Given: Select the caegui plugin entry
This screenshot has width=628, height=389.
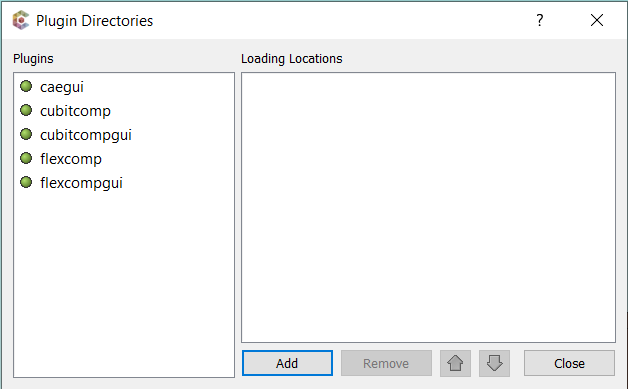Looking at the screenshot, I should [x=62, y=87].
